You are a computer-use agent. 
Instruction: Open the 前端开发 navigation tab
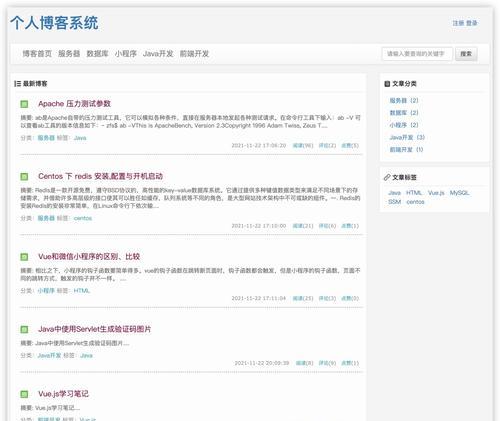point(194,54)
